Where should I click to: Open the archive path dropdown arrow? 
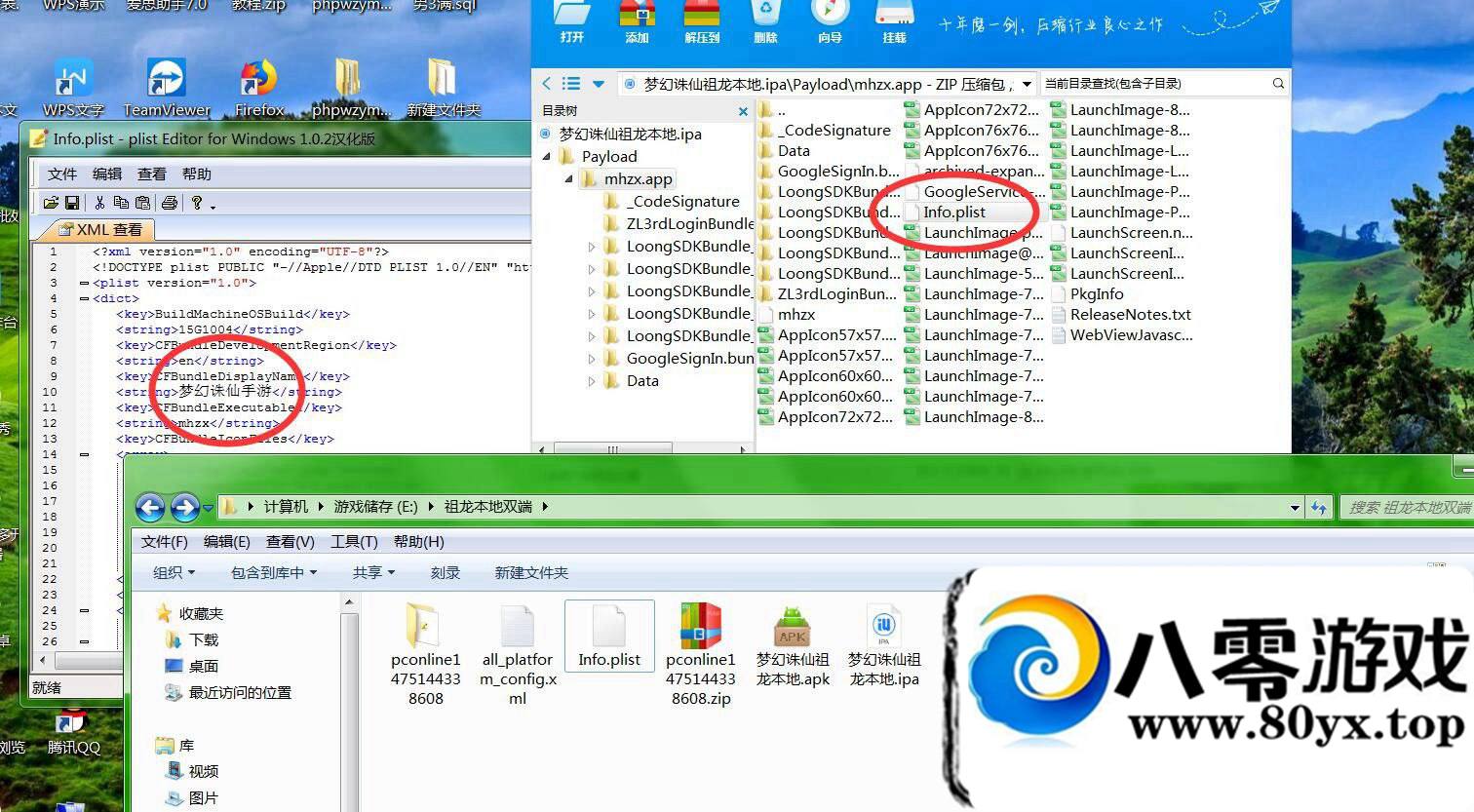[1027, 84]
